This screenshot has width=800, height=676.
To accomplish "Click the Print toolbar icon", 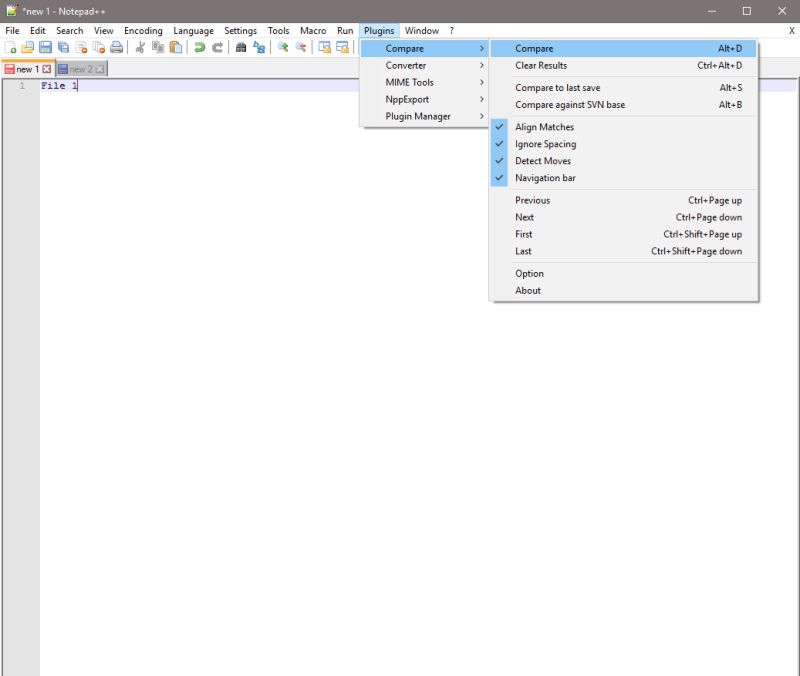I will coord(116,48).
